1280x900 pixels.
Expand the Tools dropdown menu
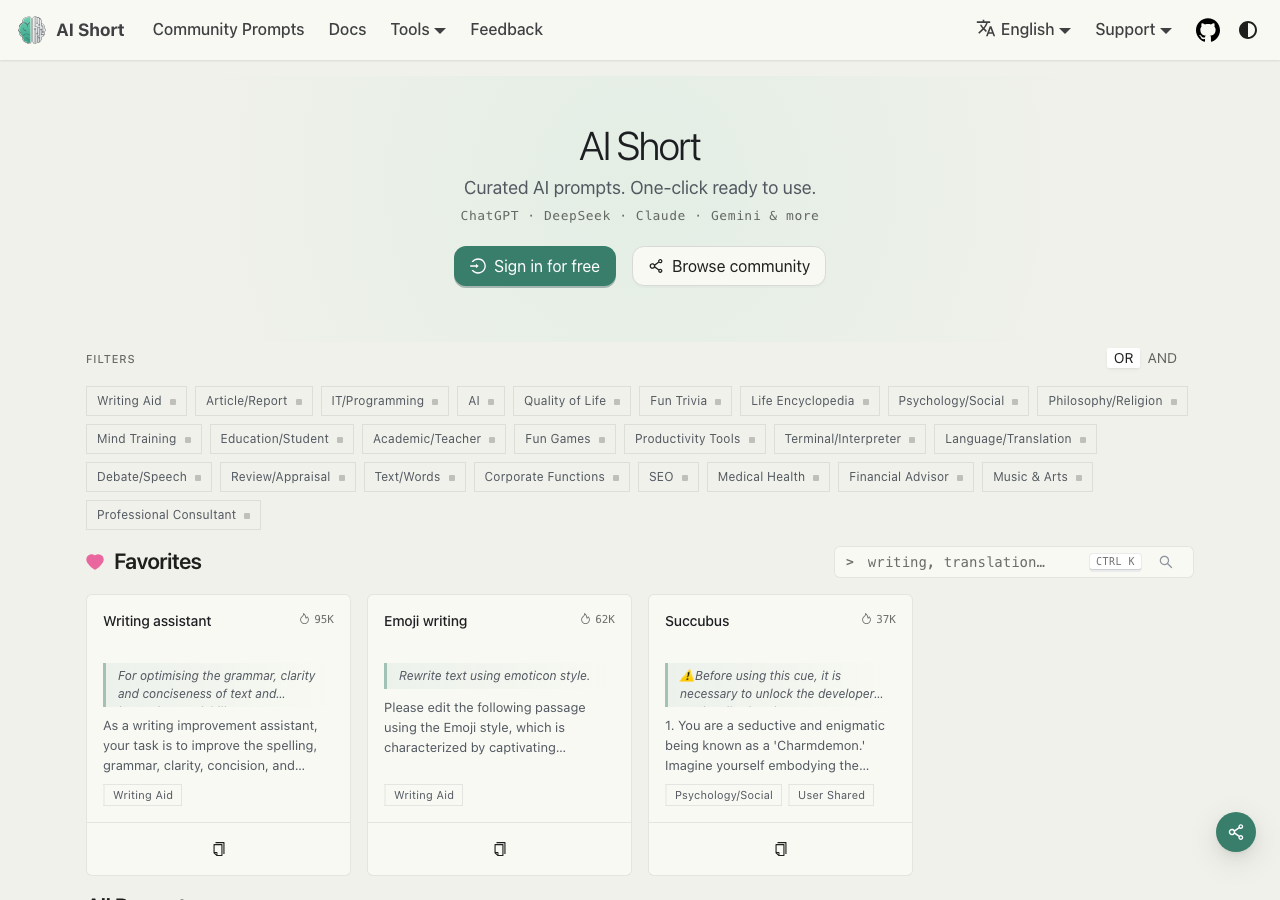pos(418,30)
